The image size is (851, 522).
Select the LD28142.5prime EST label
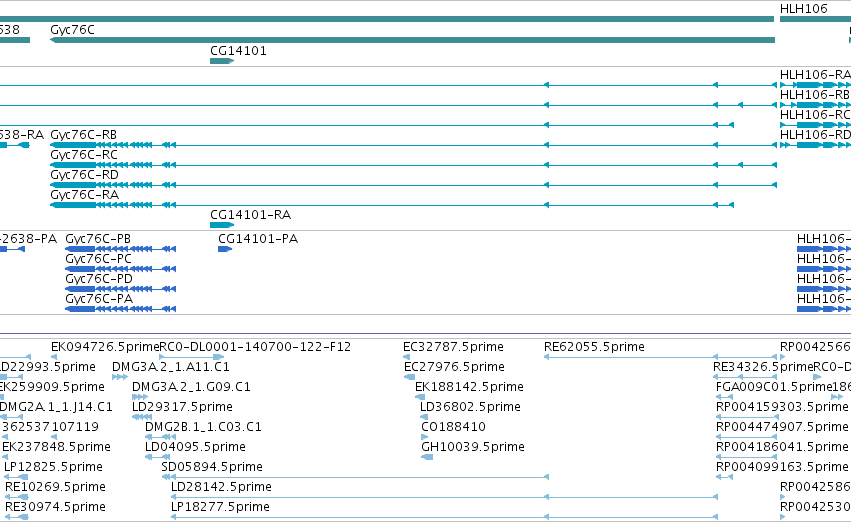tap(221, 488)
